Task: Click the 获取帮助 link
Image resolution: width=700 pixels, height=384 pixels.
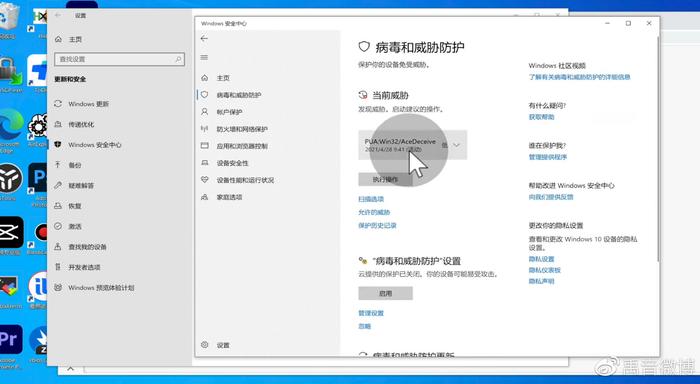Action: coord(542,117)
